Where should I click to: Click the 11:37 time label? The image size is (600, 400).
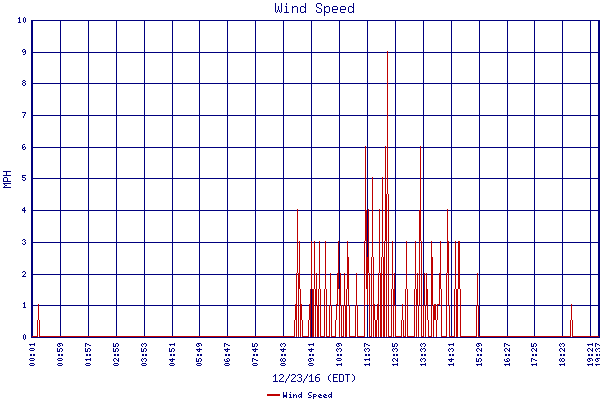tap(367, 354)
